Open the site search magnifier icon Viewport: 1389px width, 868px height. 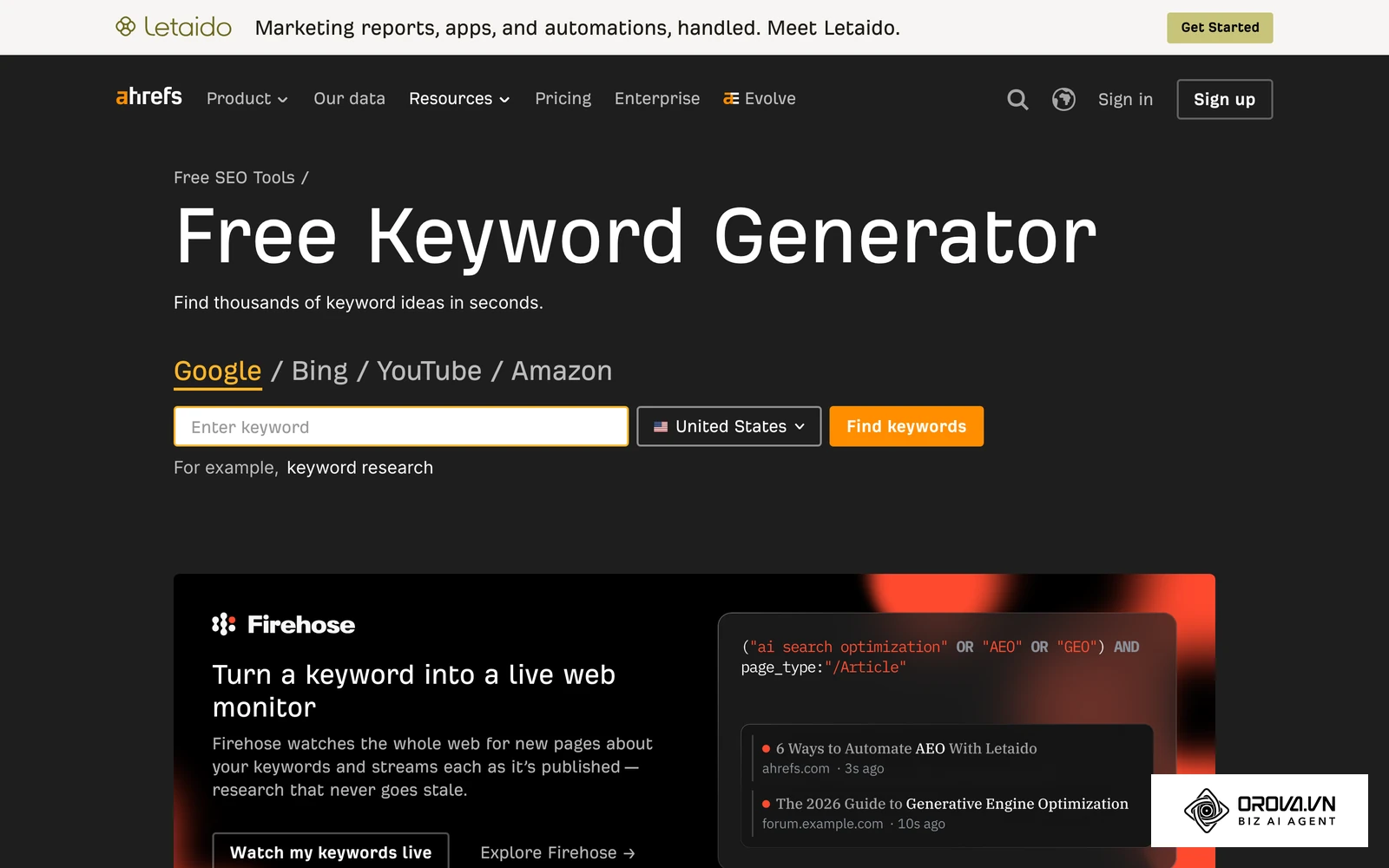click(1017, 100)
